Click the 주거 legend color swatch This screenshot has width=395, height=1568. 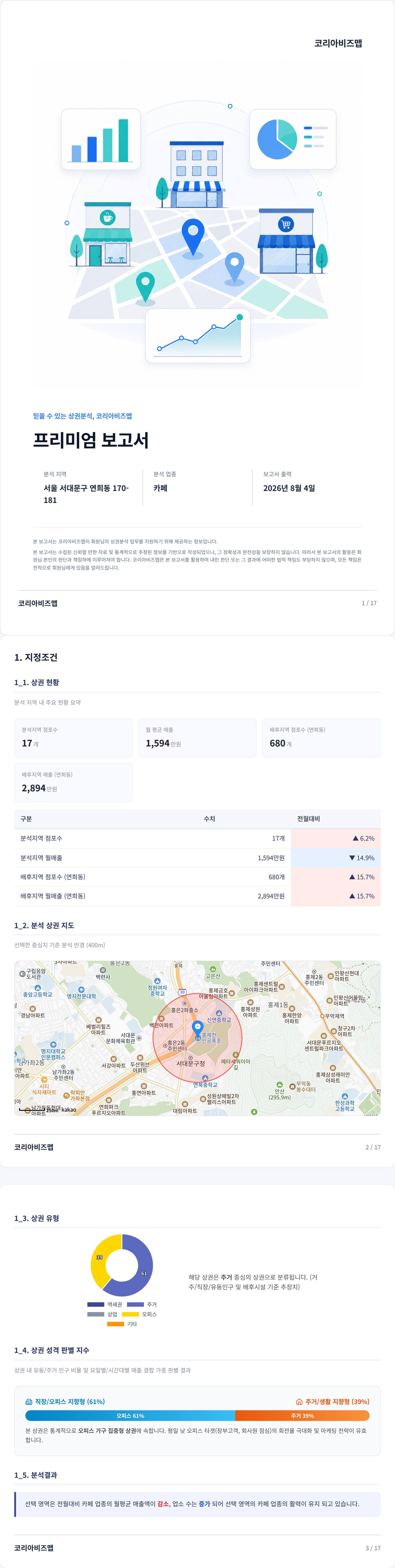135,1305
